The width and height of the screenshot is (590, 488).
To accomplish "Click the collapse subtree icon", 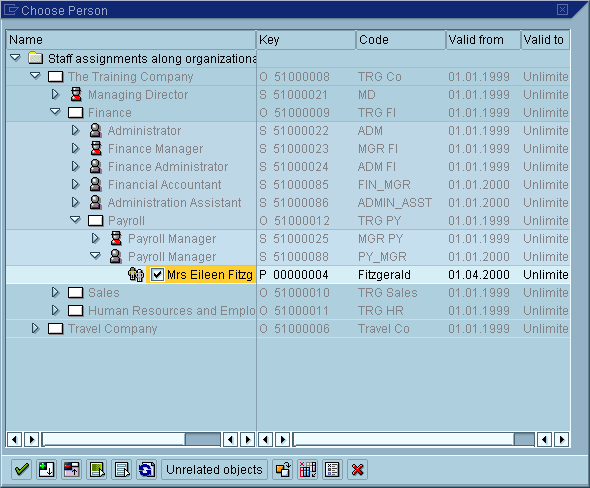I will (71, 469).
